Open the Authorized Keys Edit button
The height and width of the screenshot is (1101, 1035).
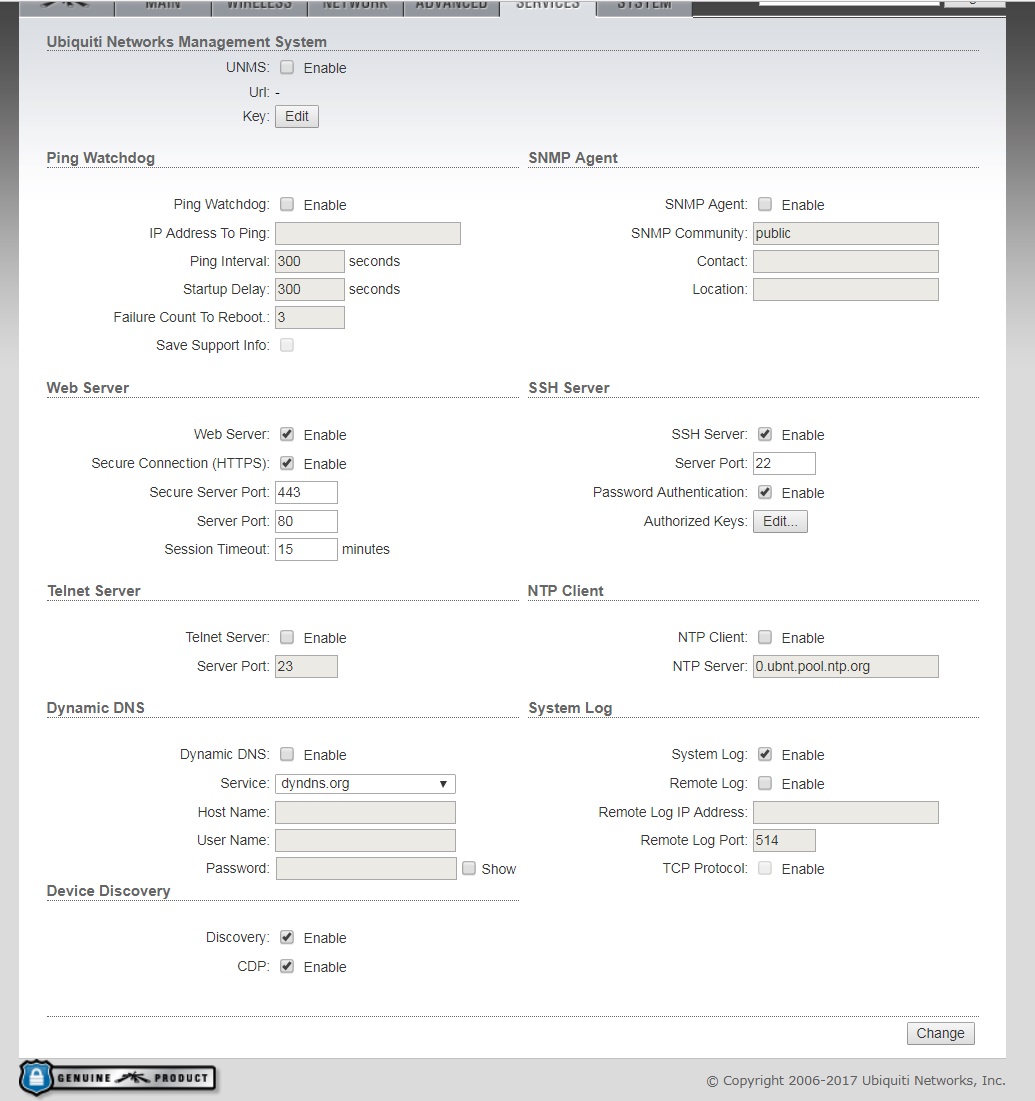780,521
